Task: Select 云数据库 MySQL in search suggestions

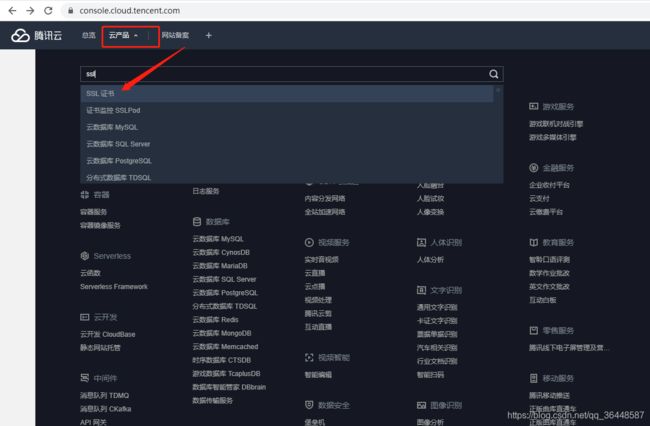Action: pos(287,127)
